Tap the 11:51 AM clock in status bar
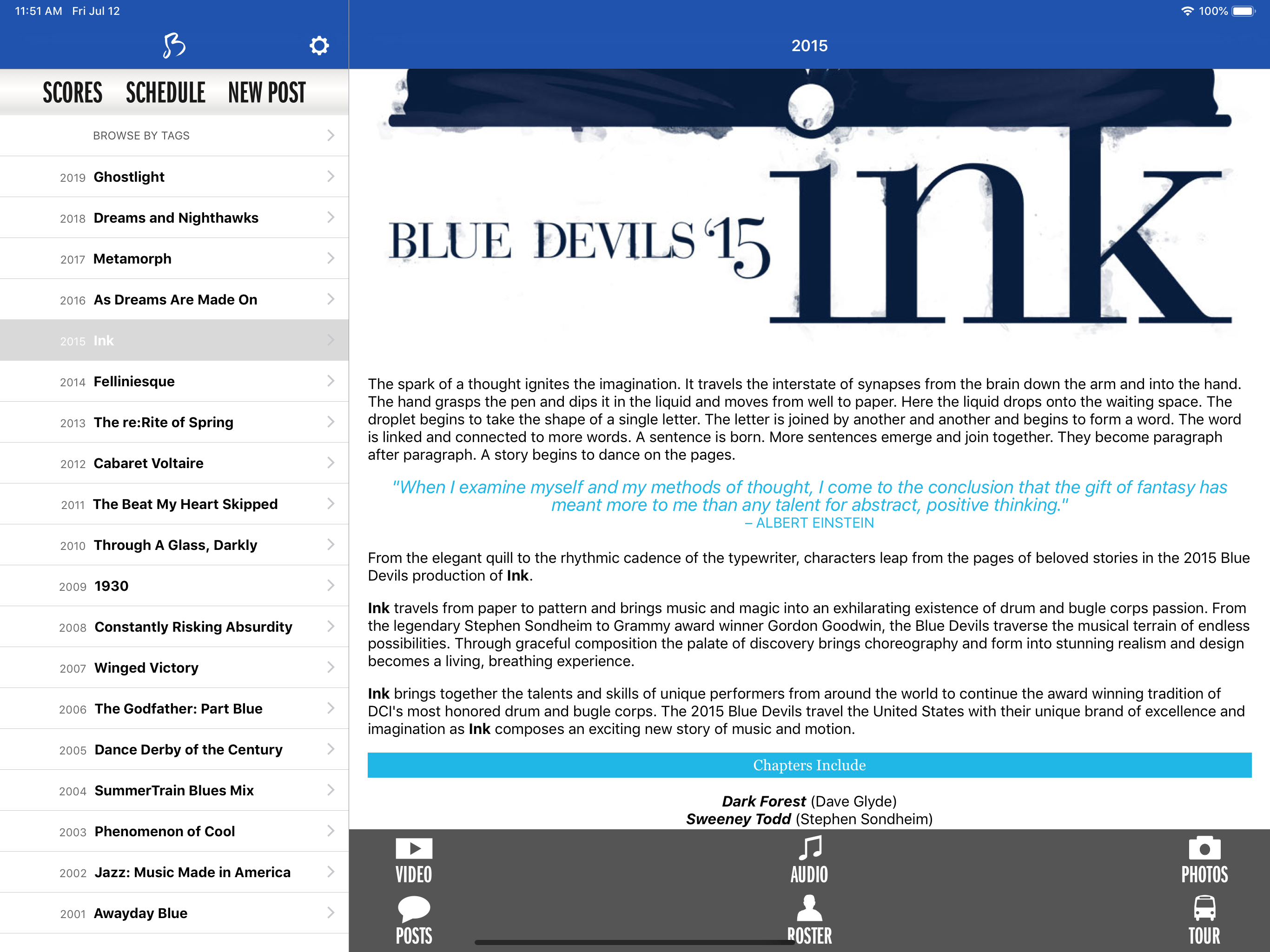 point(39,11)
